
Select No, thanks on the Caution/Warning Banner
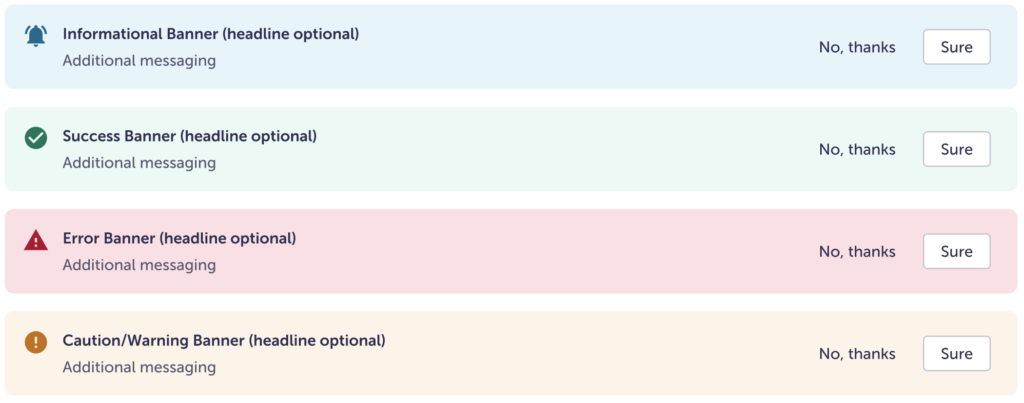[x=857, y=353]
